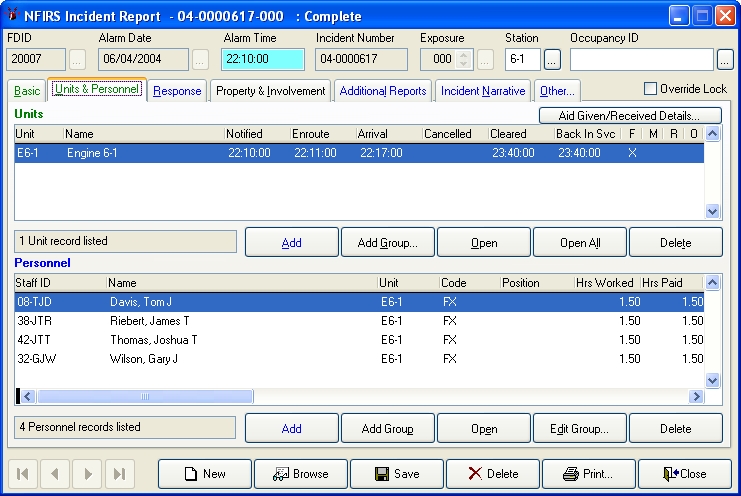741x496 pixels.
Task: Click the Occupancy ID text field
Action: (x=642, y=60)
